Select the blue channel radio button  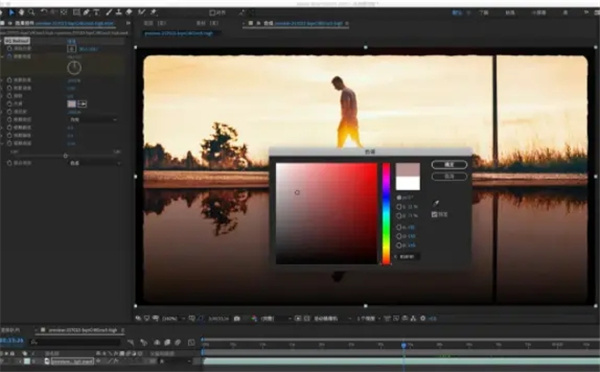tap(399, 245)
